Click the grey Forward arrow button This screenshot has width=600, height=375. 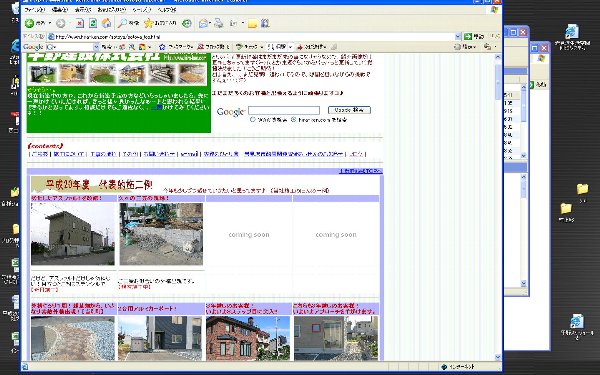click(60, 24)
